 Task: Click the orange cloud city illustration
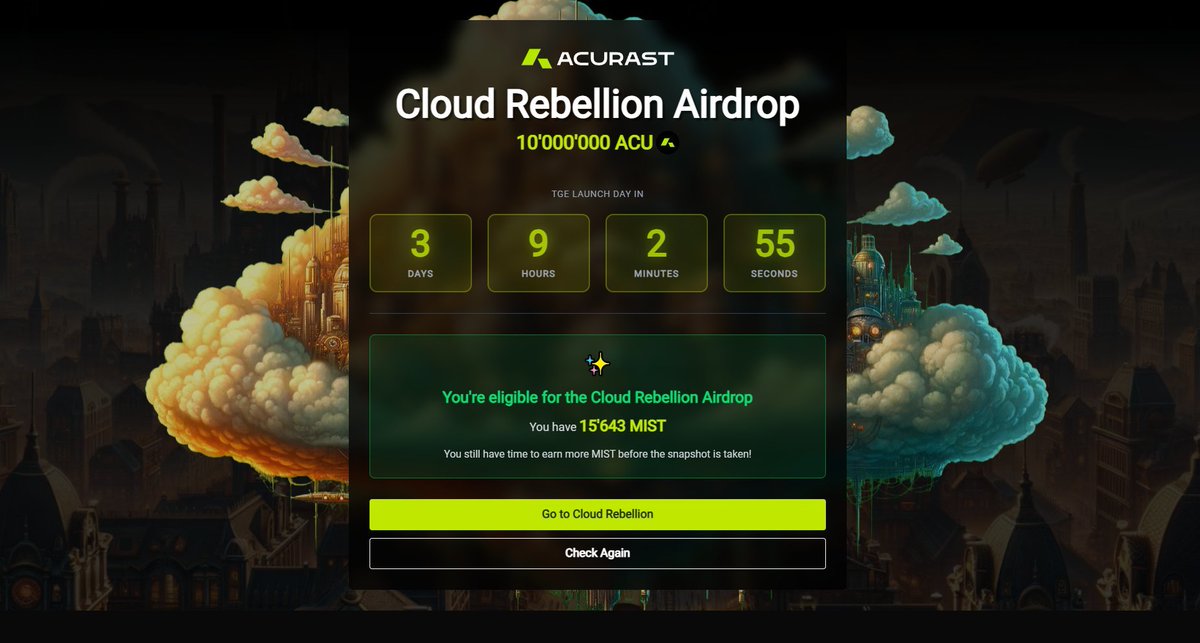click(250, 340)
